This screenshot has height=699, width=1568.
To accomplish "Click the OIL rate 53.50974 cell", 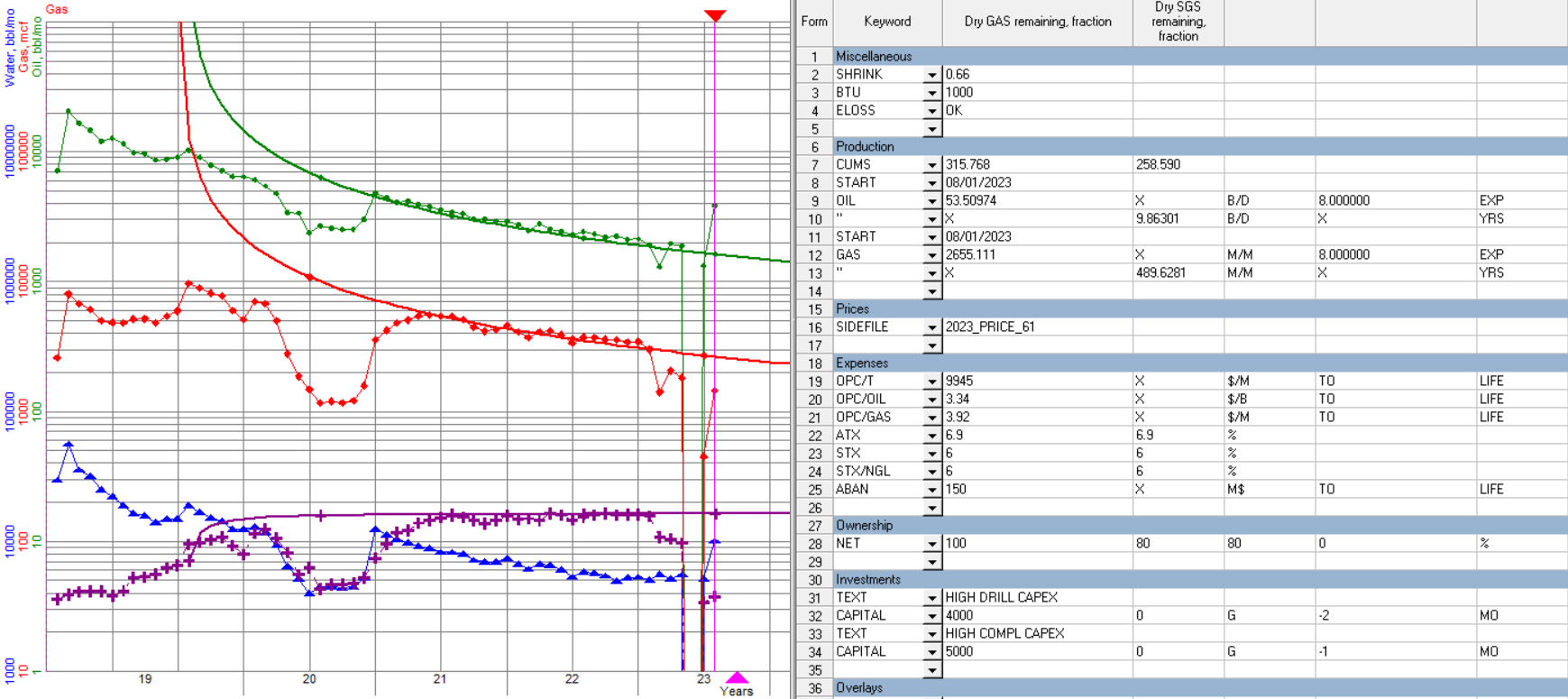I will [x=1037, y=200].
